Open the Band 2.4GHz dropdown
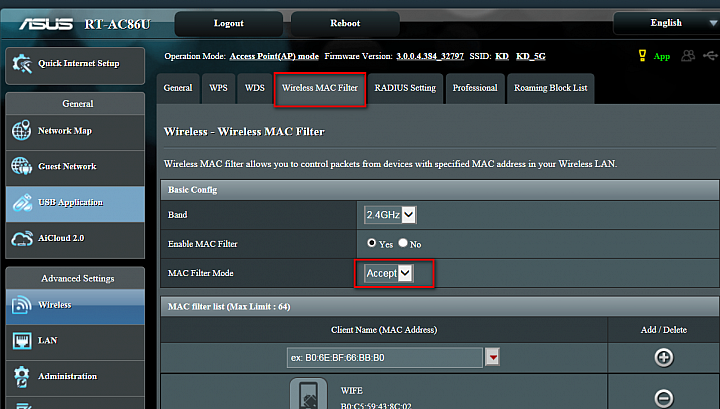The width and height of the screenshot is (720, 409). (390, 215)
